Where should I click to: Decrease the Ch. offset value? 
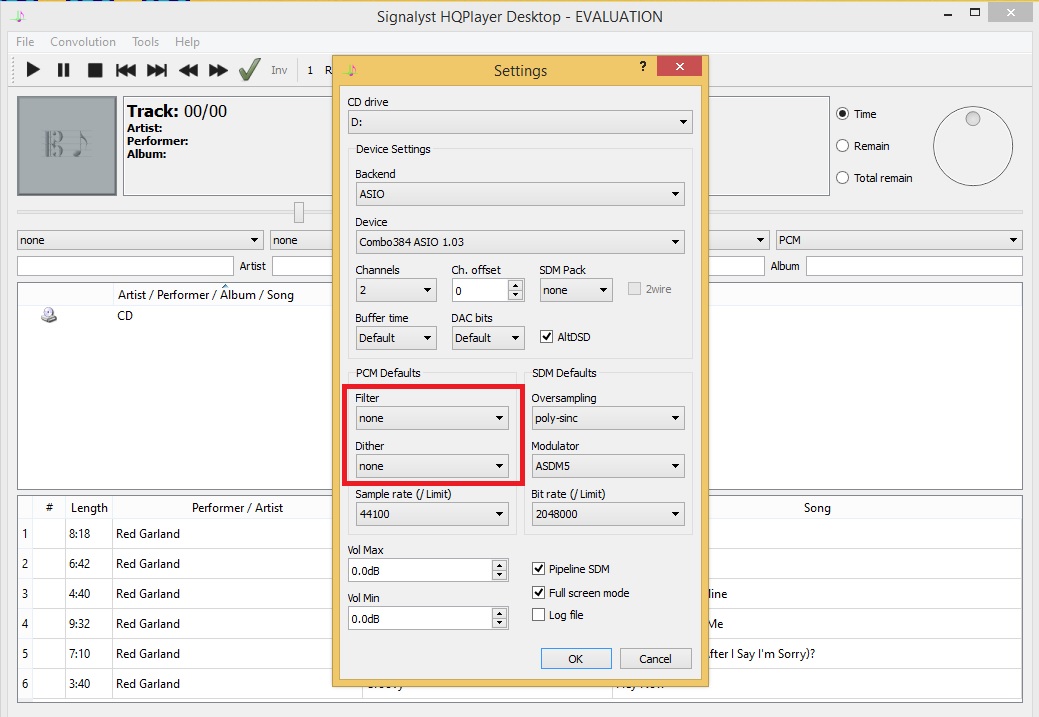tap(515, 295)
